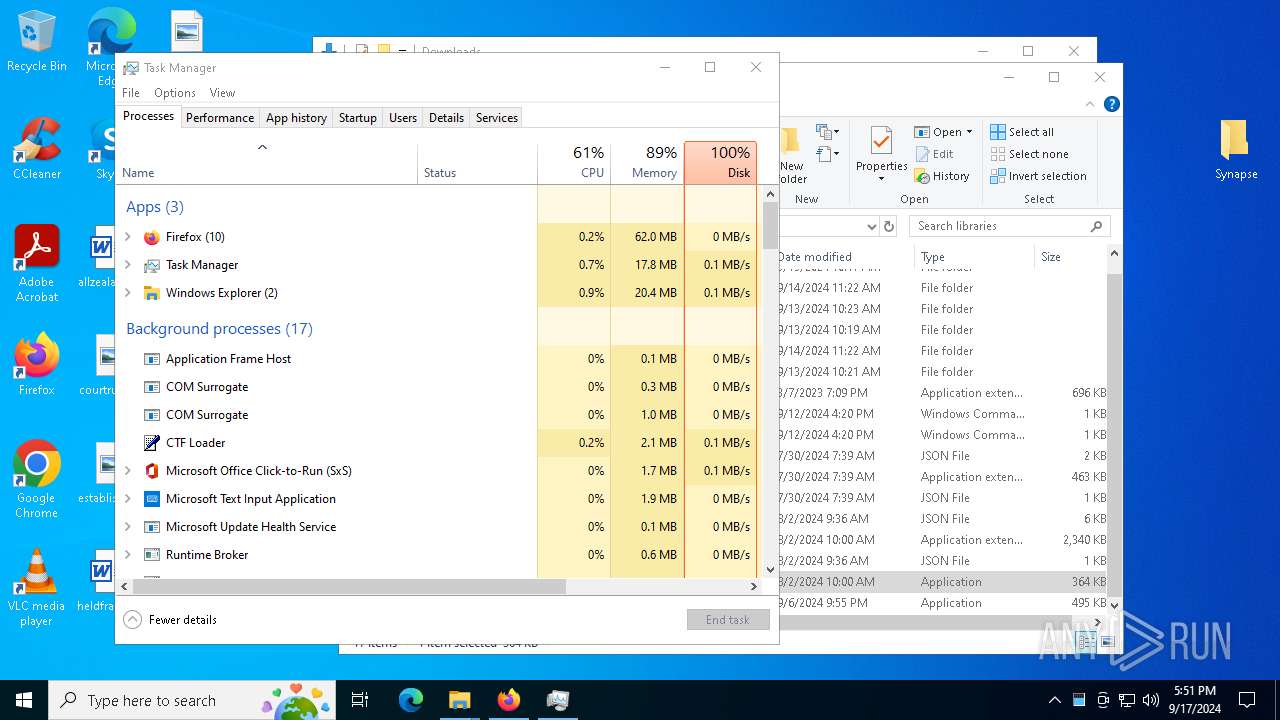1280x720 pixels.
Task: Collapse the Explorer ribbon with the chevron
Action: coord(1090,104)
